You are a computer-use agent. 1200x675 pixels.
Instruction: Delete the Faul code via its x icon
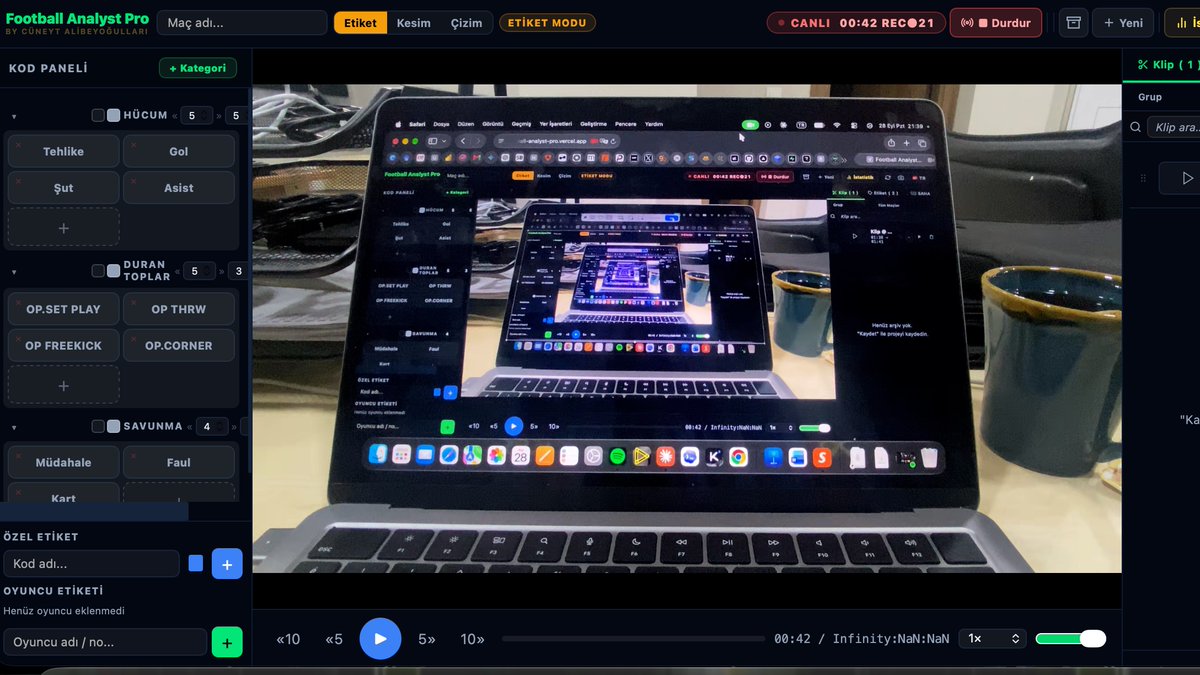pos(132,454)
